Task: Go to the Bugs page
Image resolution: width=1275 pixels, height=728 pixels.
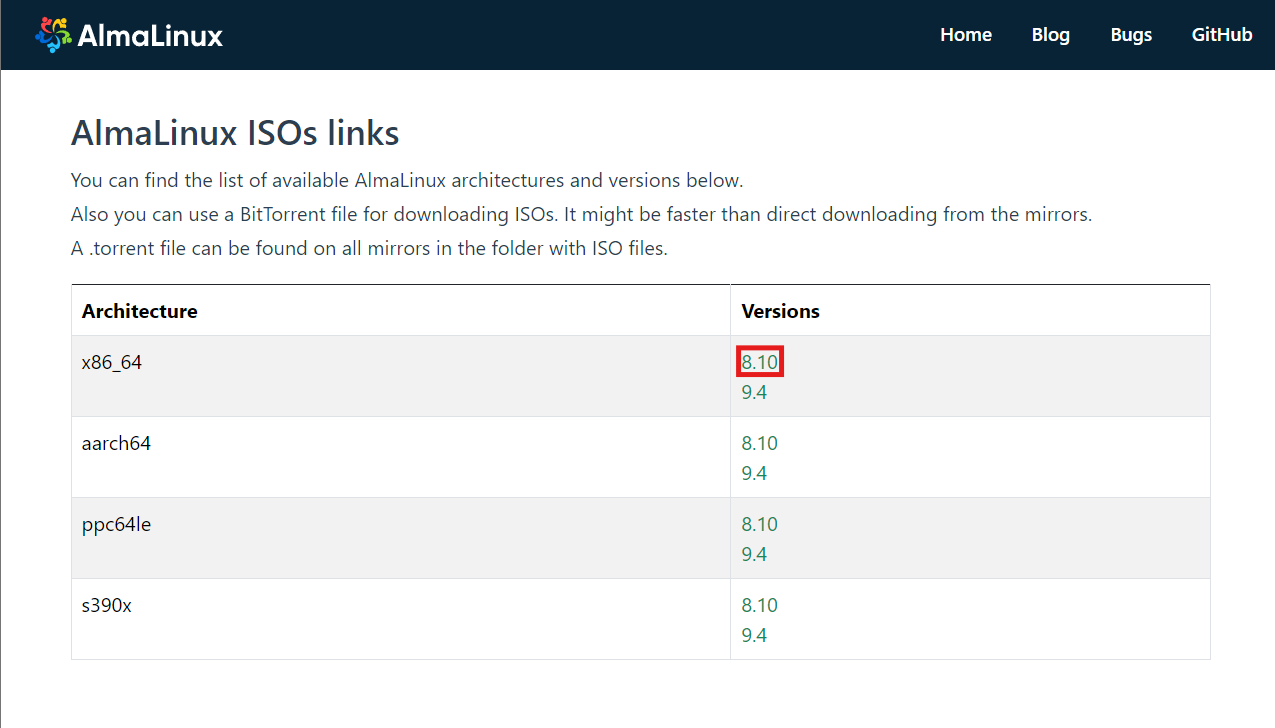Action: [1130, 34]
